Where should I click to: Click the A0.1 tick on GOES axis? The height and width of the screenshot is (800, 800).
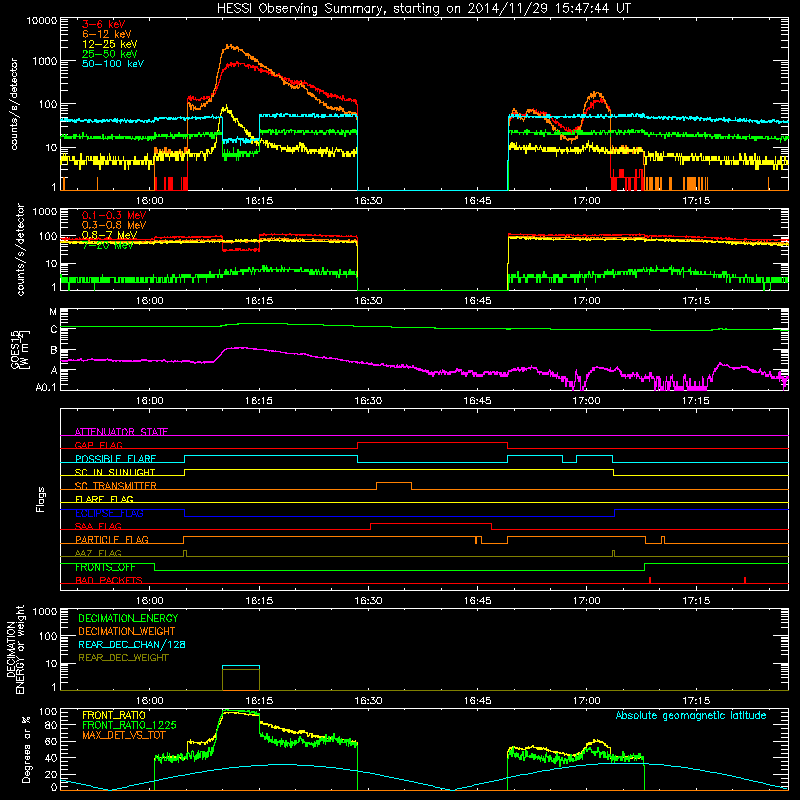coord(46,388)
